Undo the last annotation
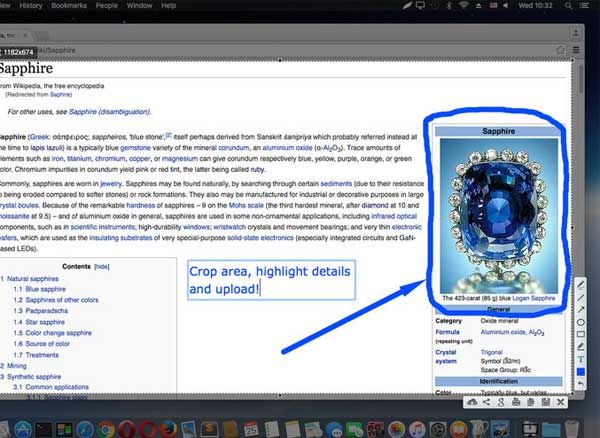Image resolution: width=600 pixels, height=438 pixels. 580,384
